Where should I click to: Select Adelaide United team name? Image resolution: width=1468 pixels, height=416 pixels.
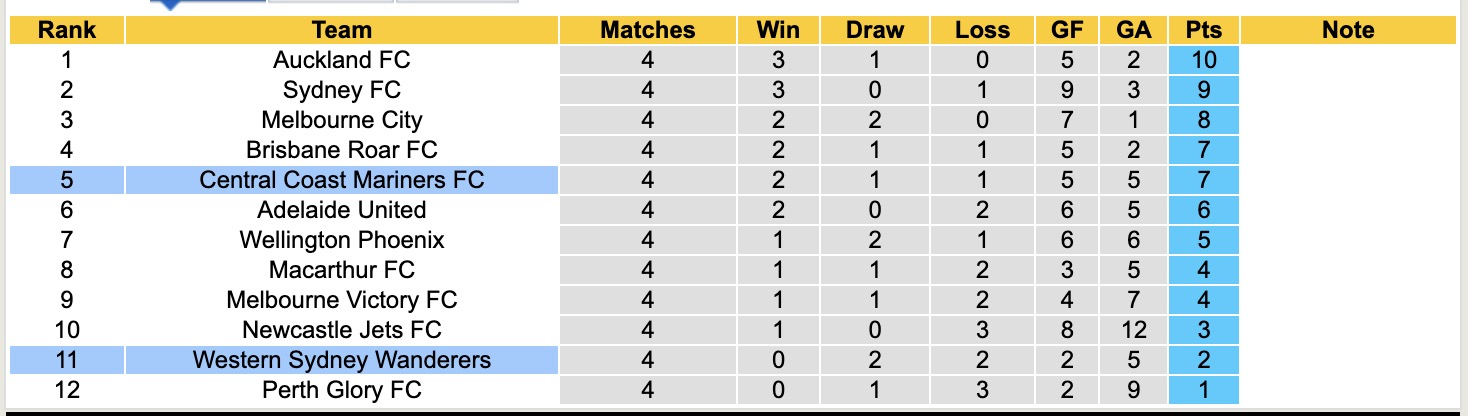pos(341,210)
